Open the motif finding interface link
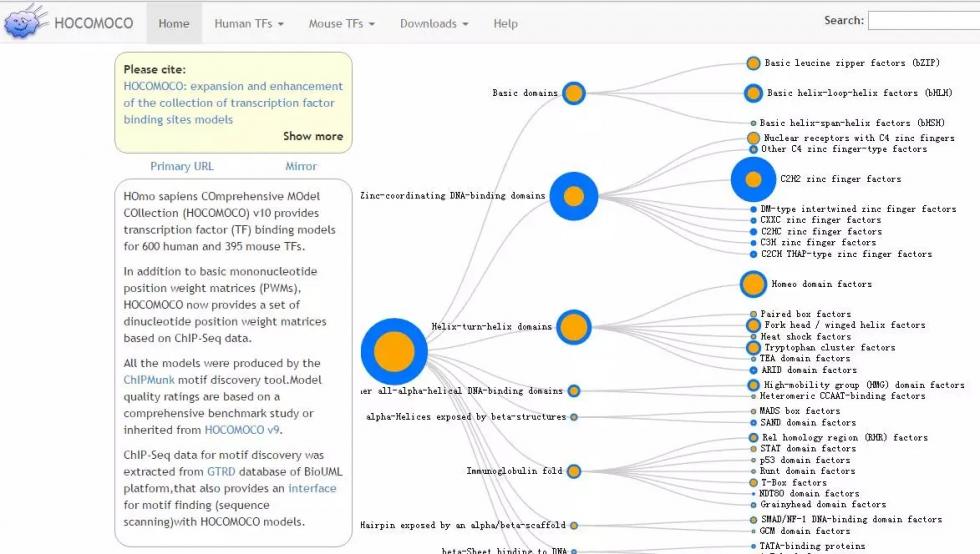The image size is (980, 554). coord(312,488)
